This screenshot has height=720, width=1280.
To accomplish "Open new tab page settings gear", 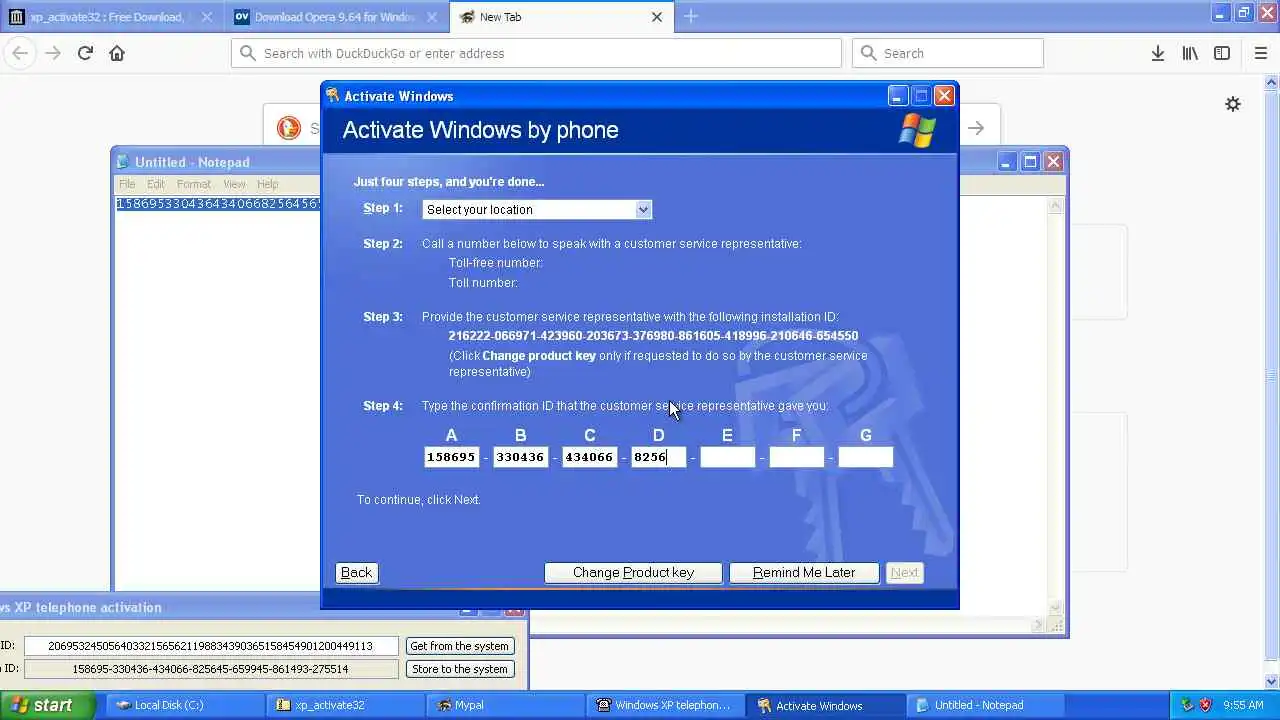I will click(1233, 104).
